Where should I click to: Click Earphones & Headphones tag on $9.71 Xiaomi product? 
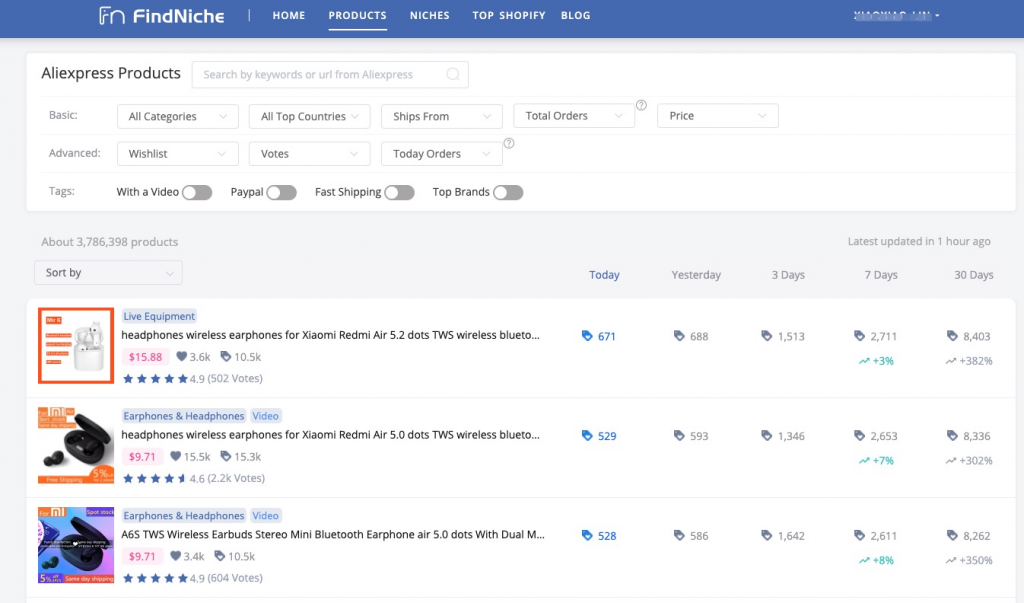[184, 416]
